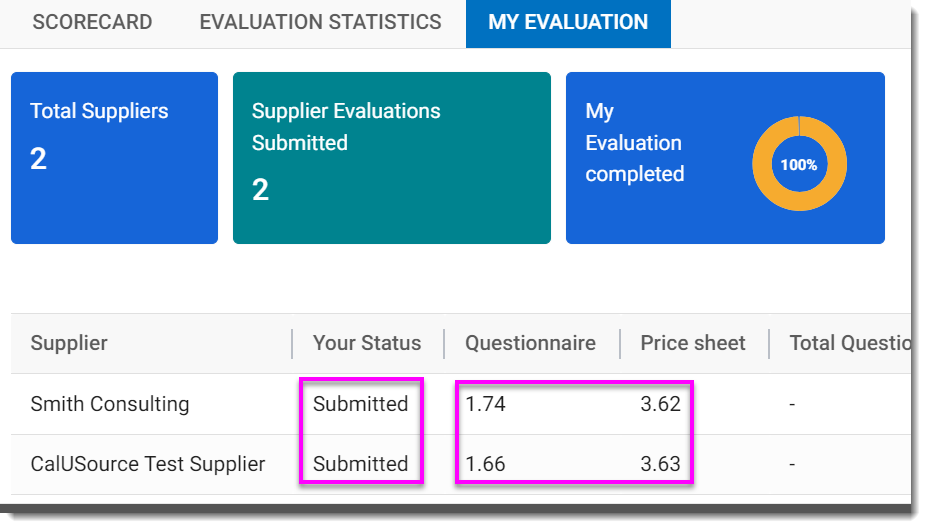Sort by the Your Status column
Screen dimensions: 926x528
(367, 343)
